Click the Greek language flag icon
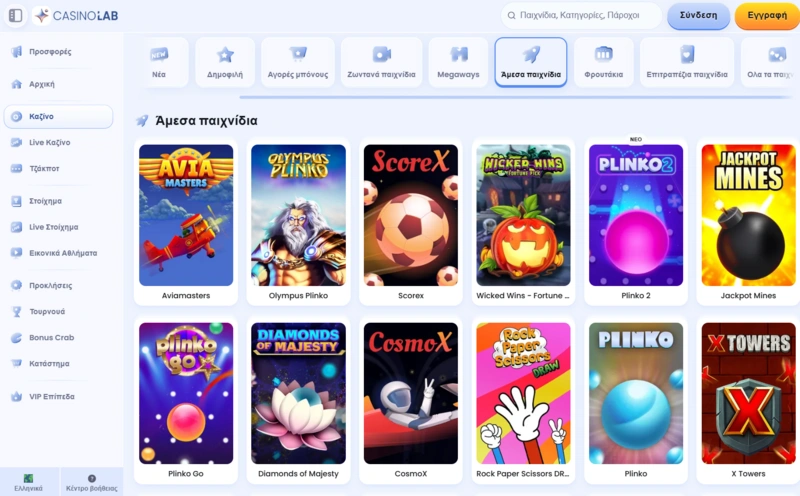The image size is (800, 496). tap(28, 478)
